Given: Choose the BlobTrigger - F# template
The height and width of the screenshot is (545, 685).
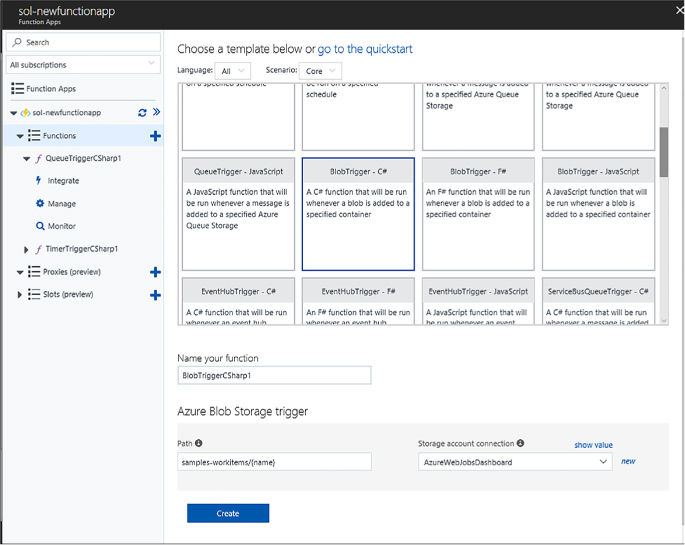Looking at the screenshot, I should coord(478,214).
